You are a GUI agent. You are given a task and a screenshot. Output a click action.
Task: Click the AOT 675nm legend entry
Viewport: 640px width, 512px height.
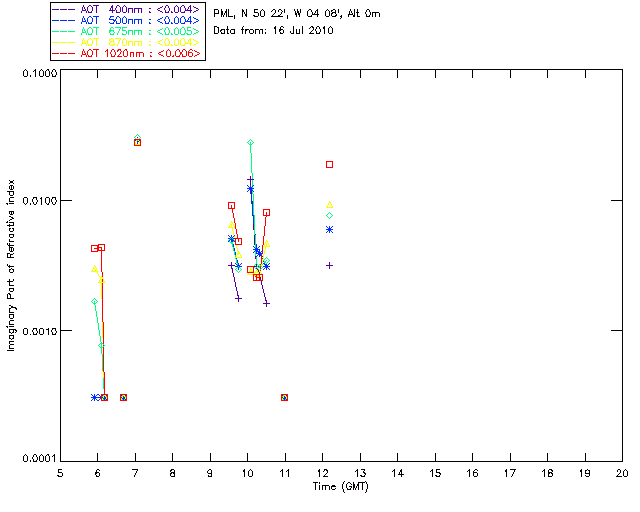[126, 31]
